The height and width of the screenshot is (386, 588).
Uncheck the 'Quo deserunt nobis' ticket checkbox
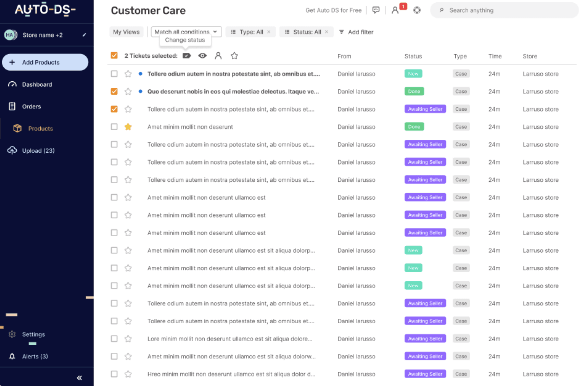click(x=114, y=92)
